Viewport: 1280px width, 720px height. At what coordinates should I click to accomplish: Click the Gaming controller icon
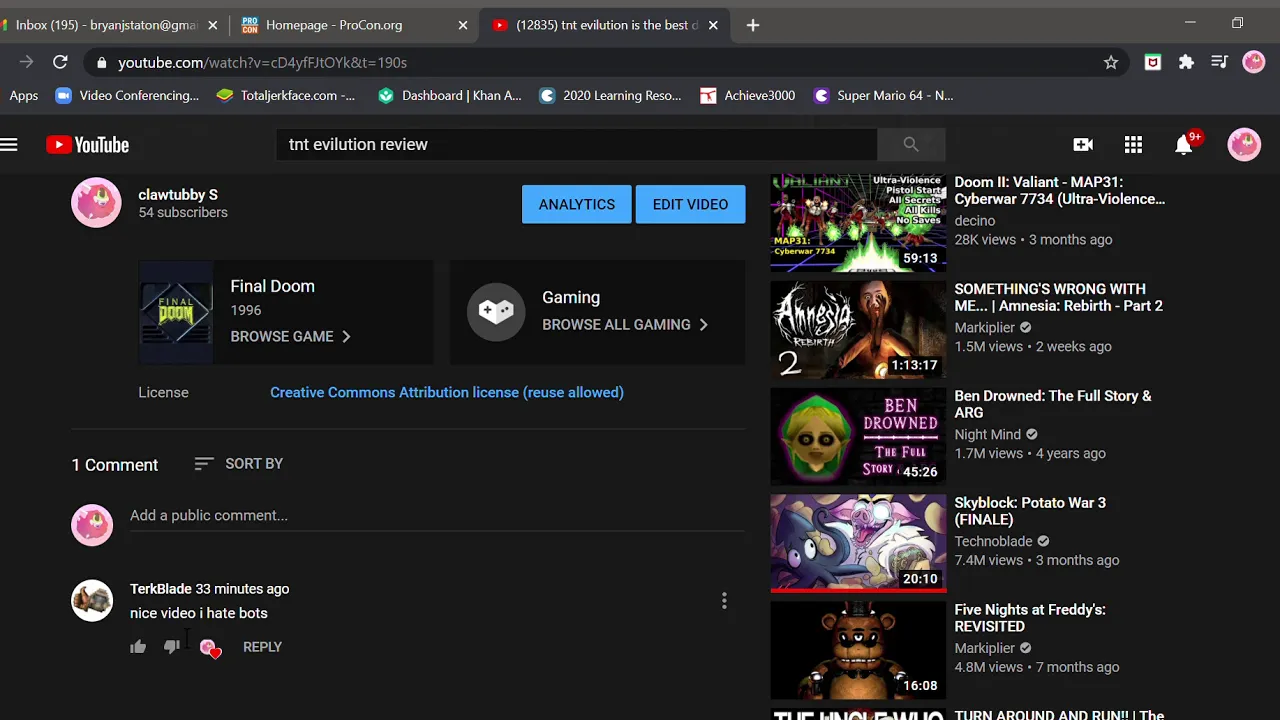click(x=496, y=312)
